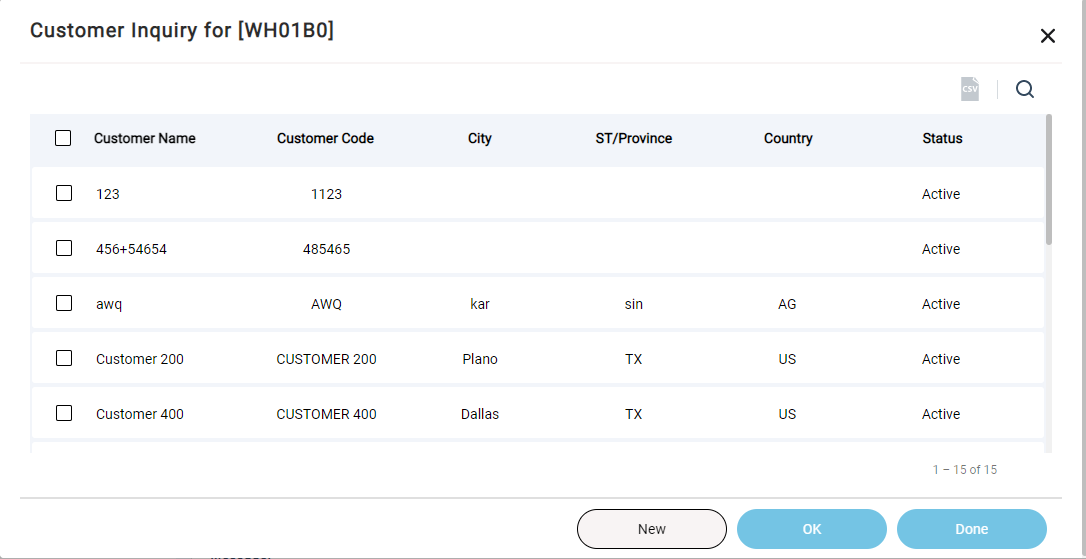The height and width of the screenshot is (559, 1086).
Task: Click the Customer Code column header
Action: click(x=325, y=139)
